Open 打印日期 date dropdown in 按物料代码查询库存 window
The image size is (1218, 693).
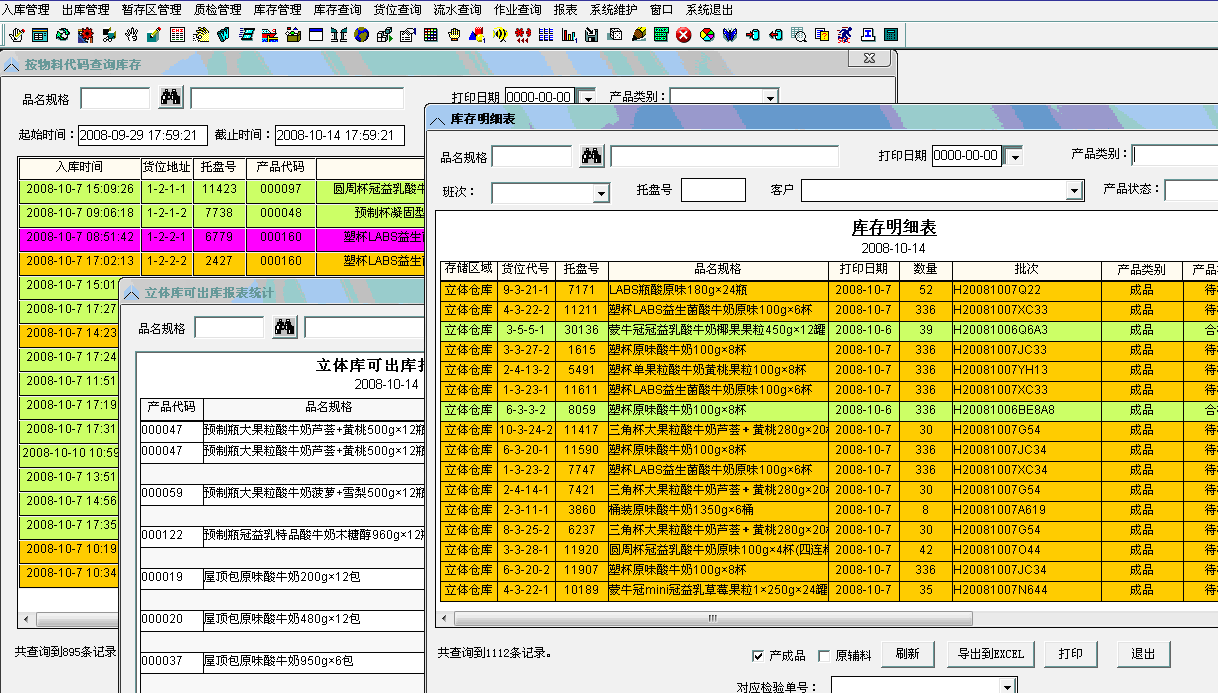point(587,98)
